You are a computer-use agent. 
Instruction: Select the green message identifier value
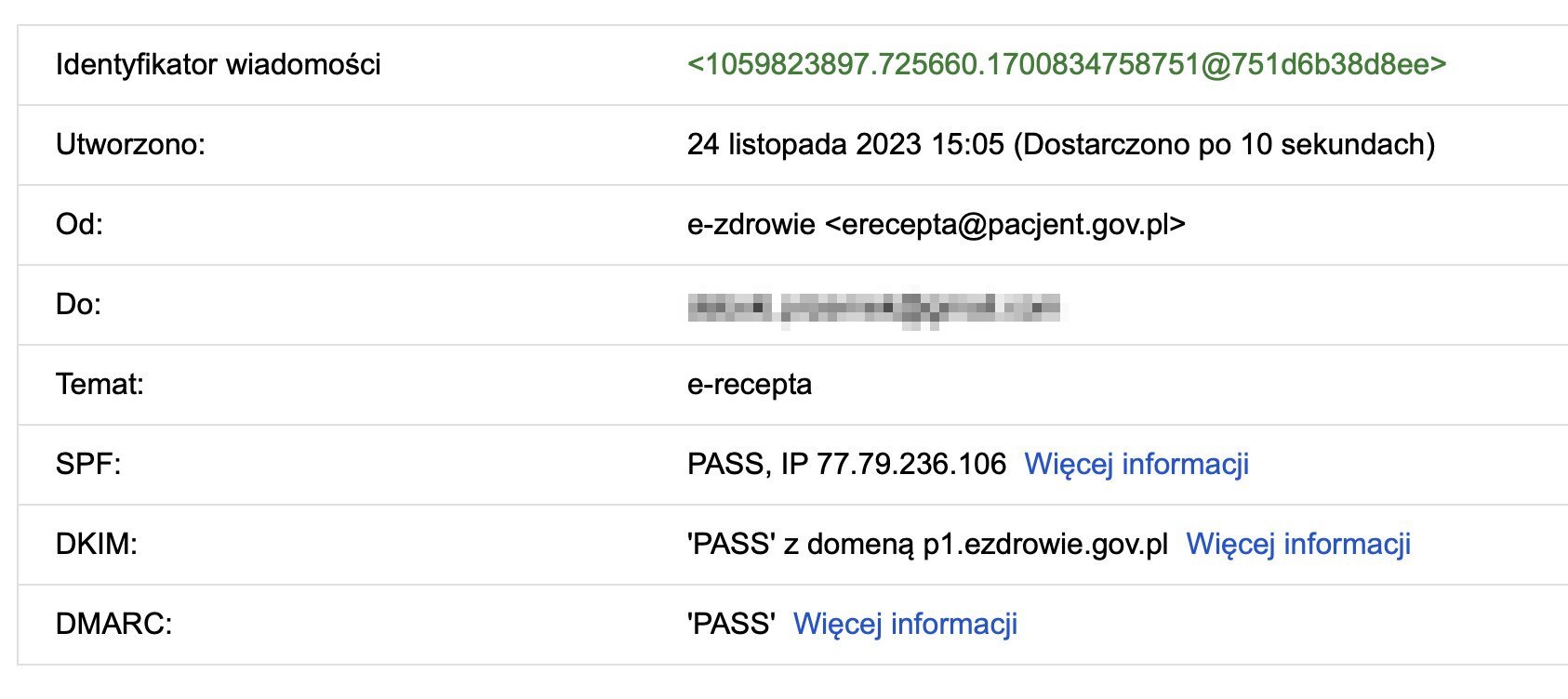pyautogui.click(x=1067, y=64)
